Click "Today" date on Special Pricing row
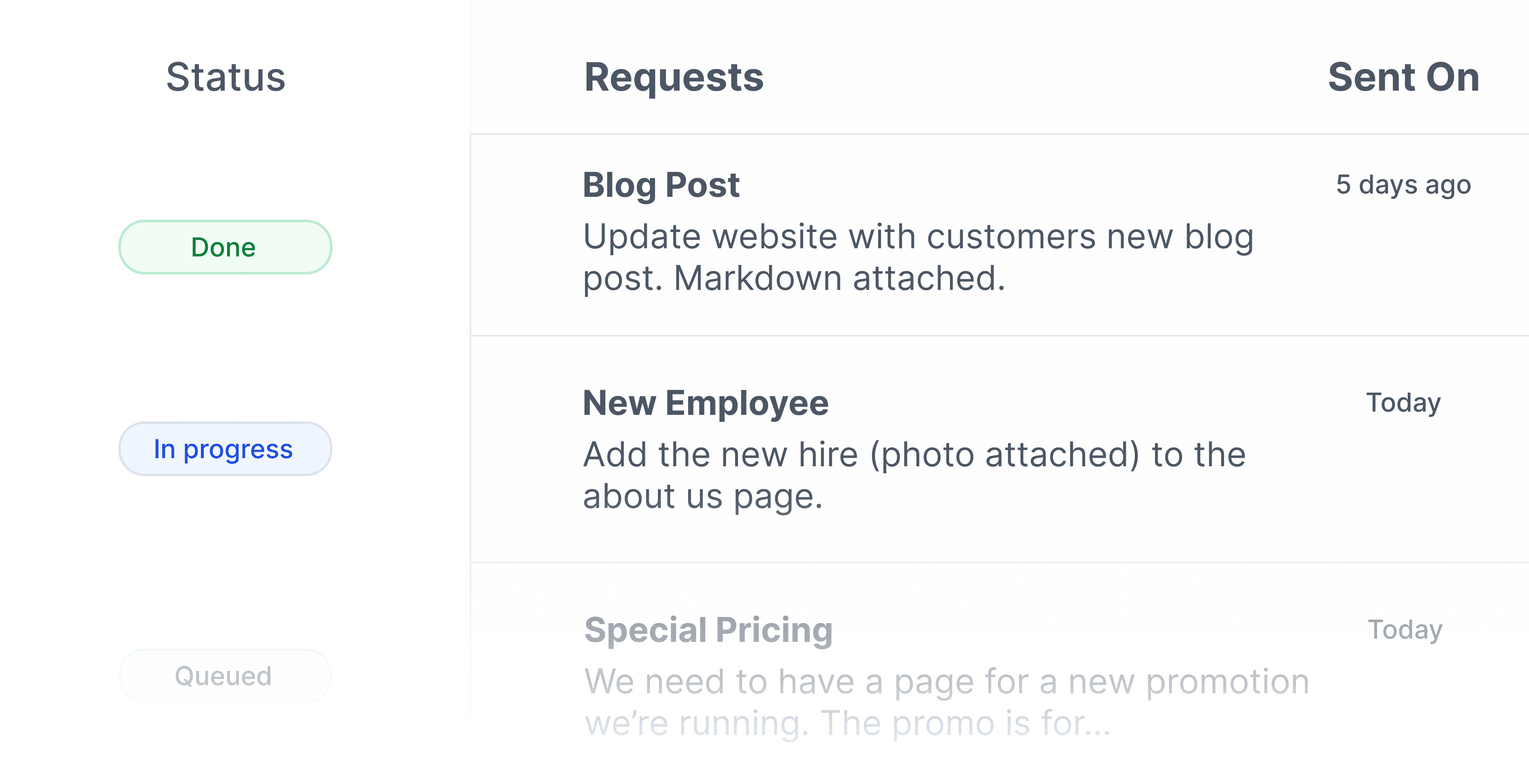The width and height of the screenshot is (1529, 784). click(1404, 630)
